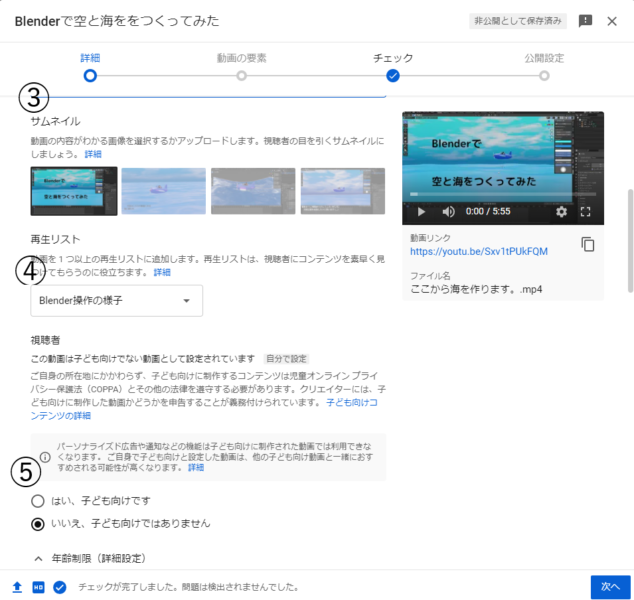Click the checks complete checkmark icon

(x=60, y=587)
